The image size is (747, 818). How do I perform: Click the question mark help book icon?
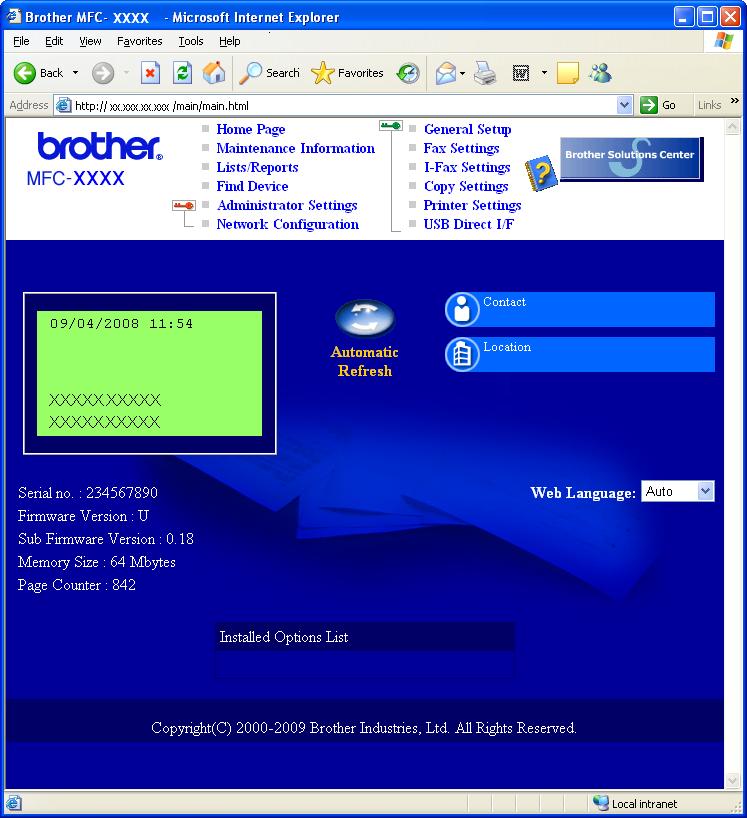[541, 173]
